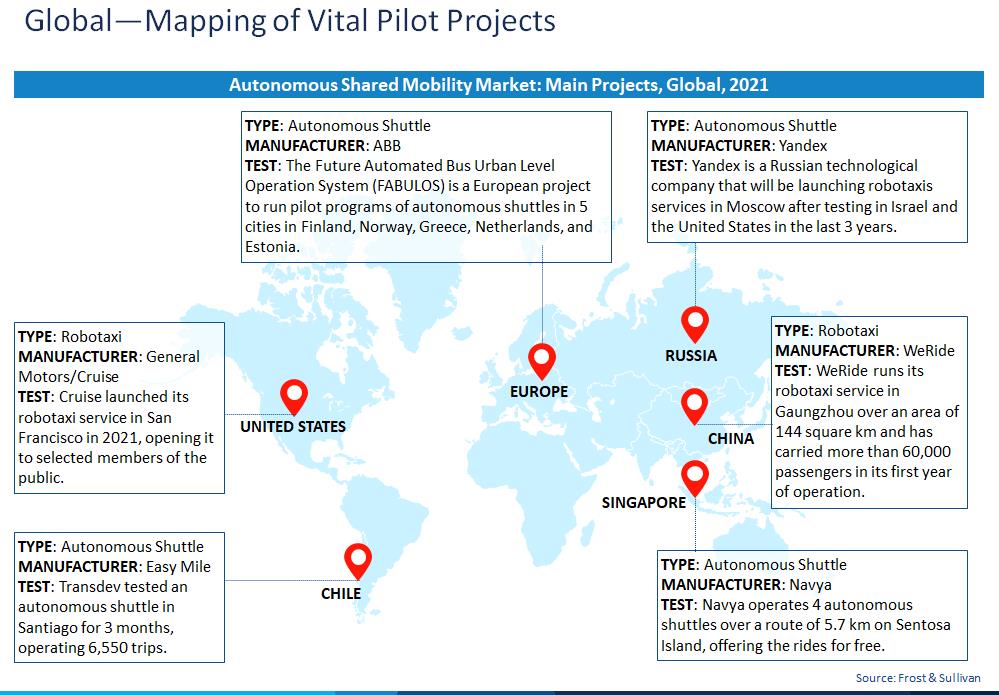
Task: Click the line 'shuttles over a route of 5.7 km on Sentosa'
Action: (x=806, y=625)
